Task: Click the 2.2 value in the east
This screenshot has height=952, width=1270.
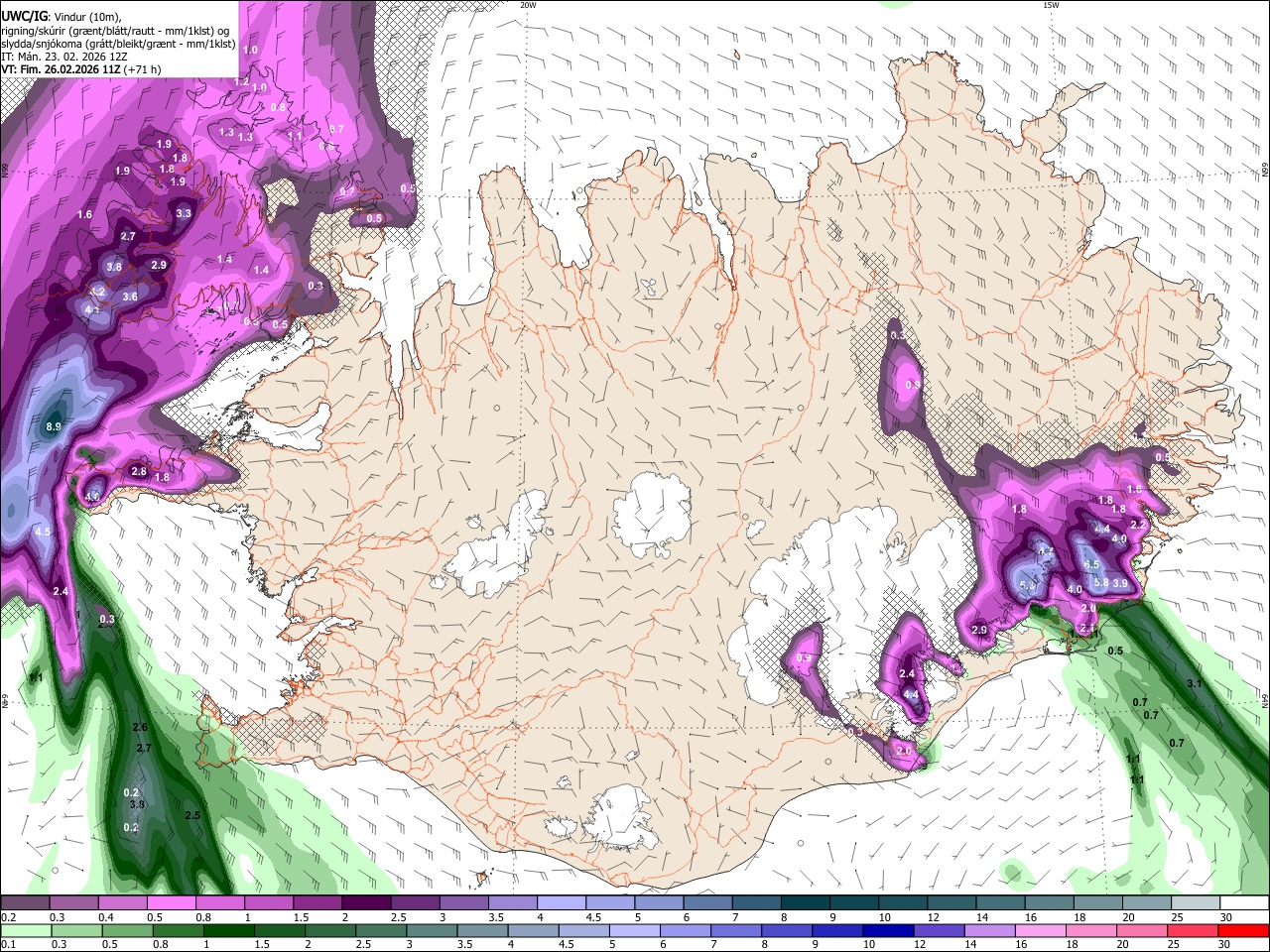Action: pos(1138,525)
